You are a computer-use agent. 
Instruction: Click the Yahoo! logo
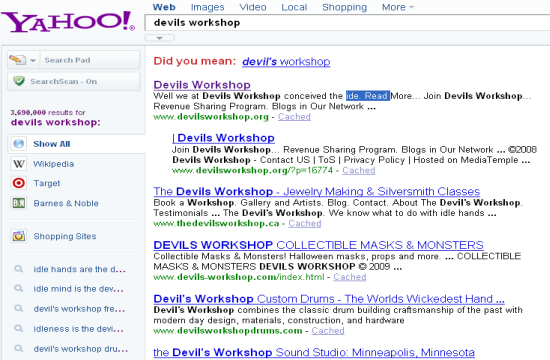tap(68, 21)
